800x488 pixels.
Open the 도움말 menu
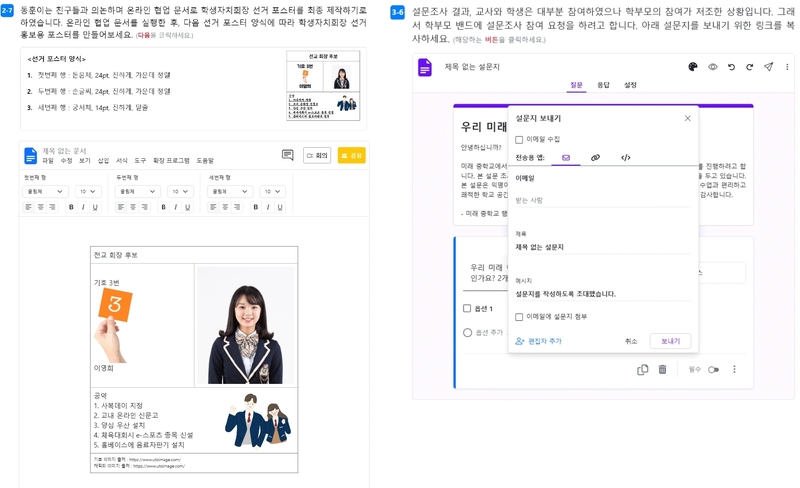(x=205, y=160)
